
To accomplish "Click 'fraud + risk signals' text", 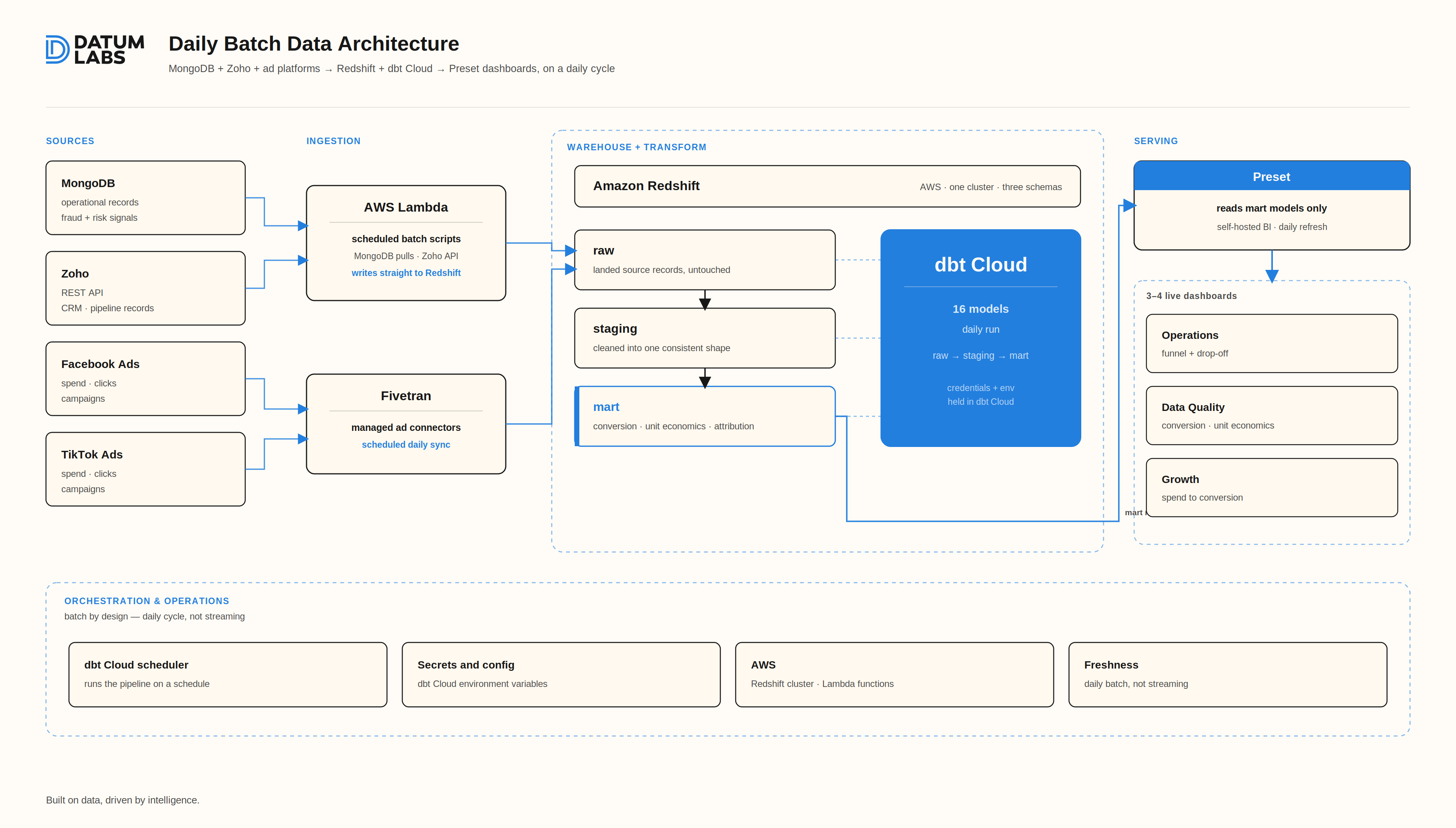I will pos(100,218).
